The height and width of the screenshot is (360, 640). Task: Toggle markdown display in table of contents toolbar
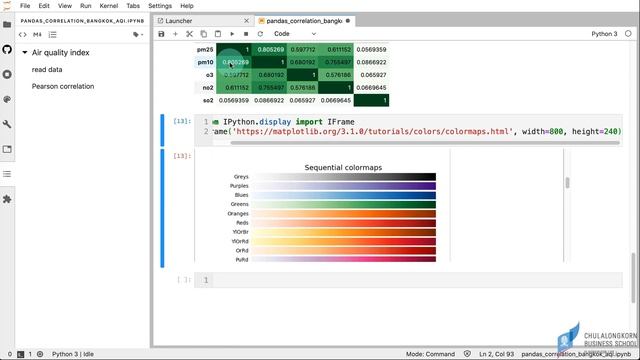coord(37,35)
